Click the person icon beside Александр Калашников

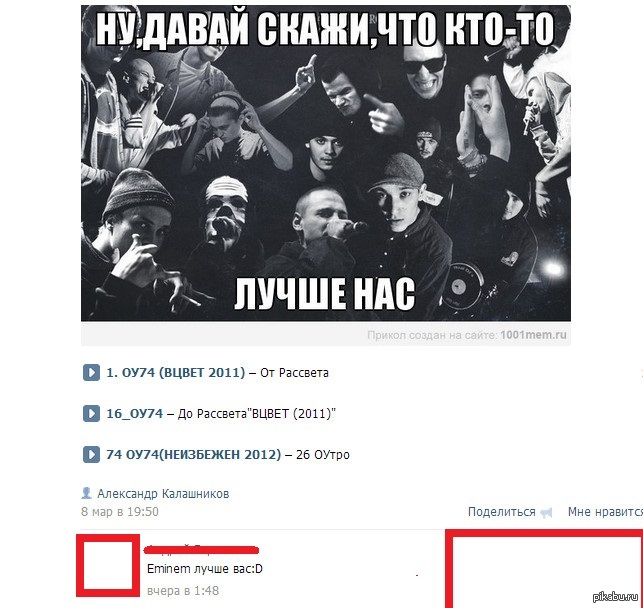(87, 493)
